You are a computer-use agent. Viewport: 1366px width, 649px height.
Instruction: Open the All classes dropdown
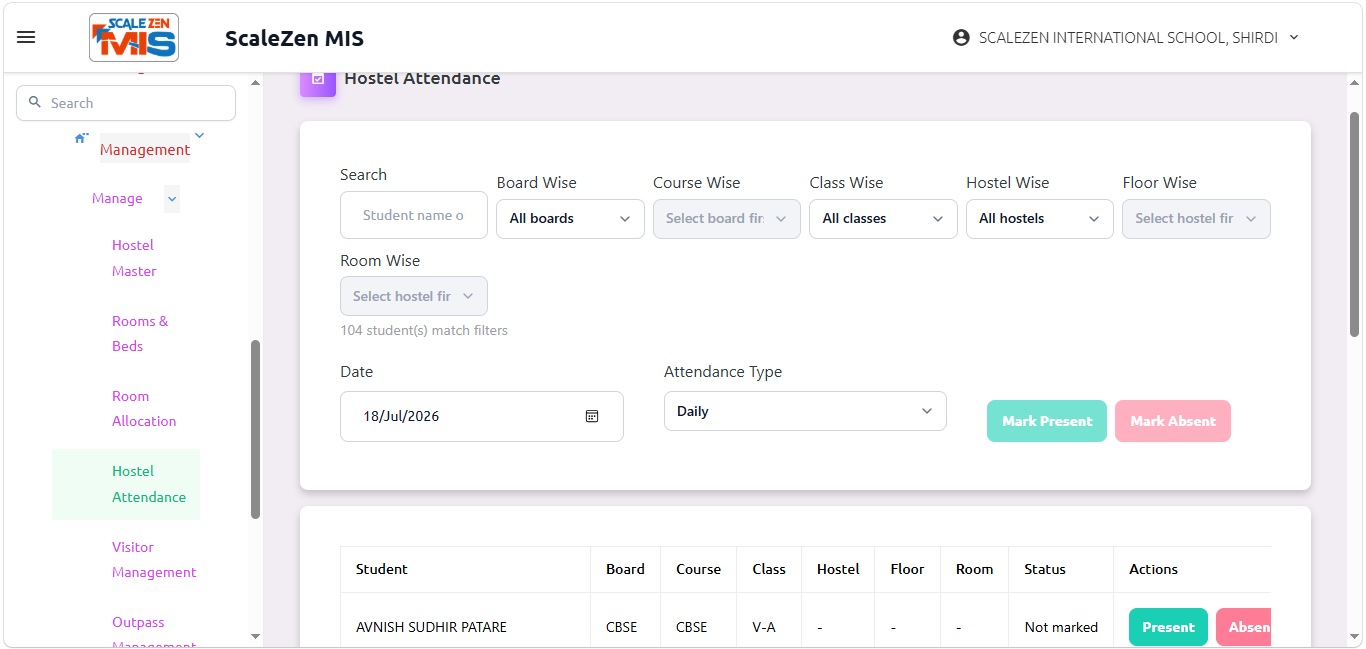pos(883,219)
